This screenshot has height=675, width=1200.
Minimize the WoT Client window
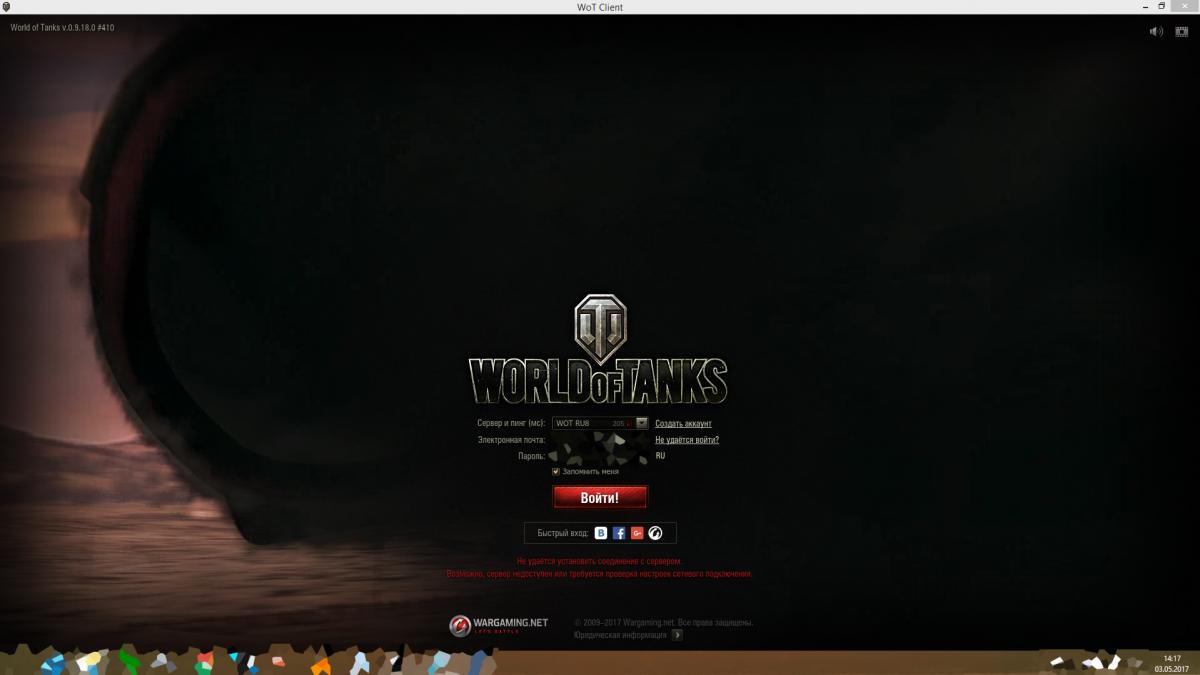tap(1145, 6)
